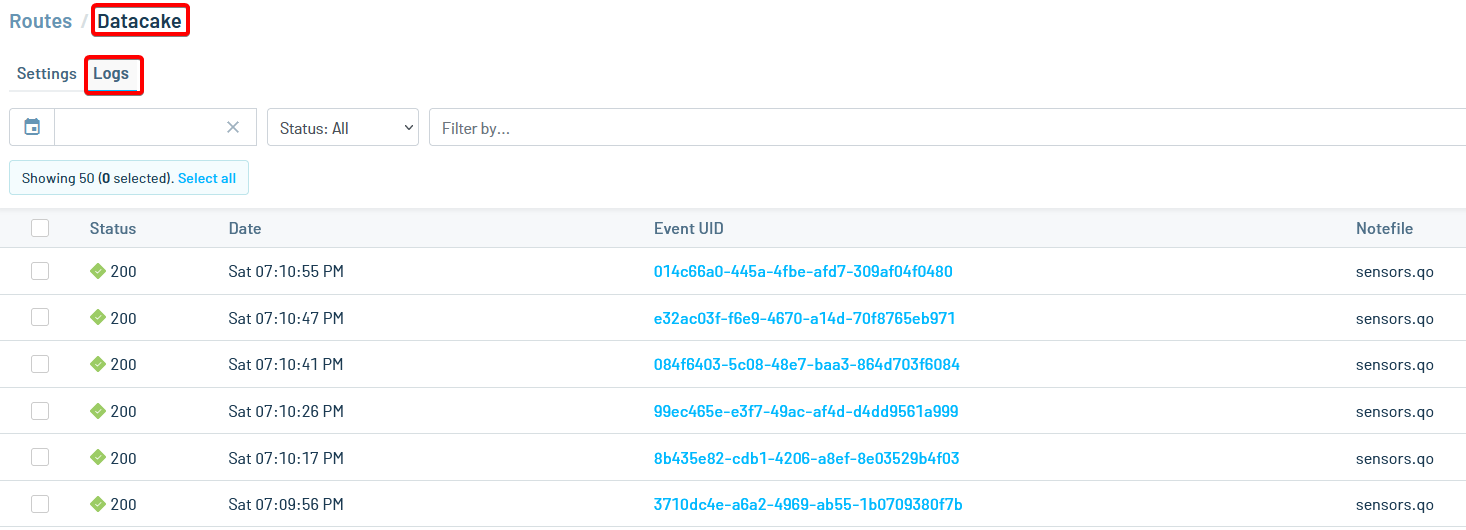Screen dimensions: 1466x530
Task: Click the green status icon for 07:10:55 PM
Action: click(98, 271)
